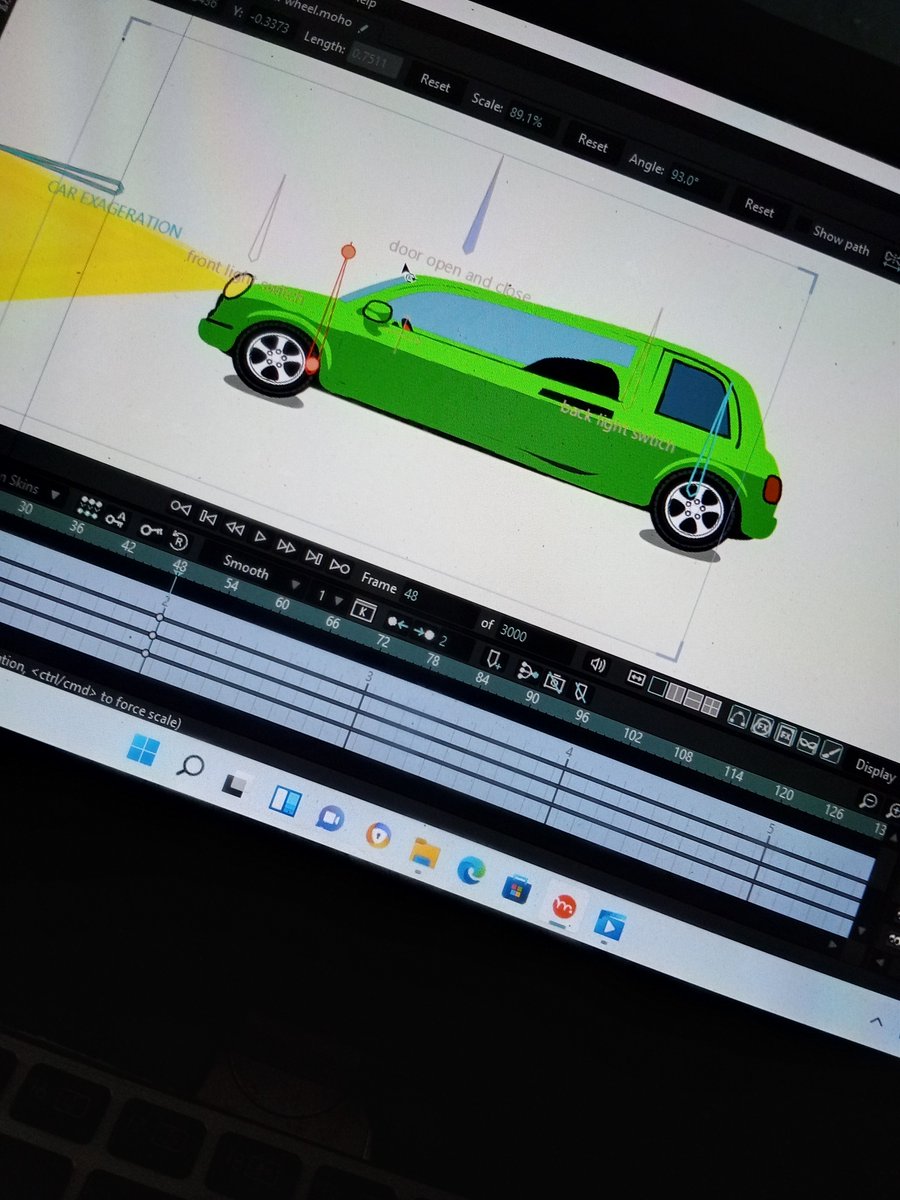
Task: Click the boxed K keyframe icon
Action: [x=365, y=611]
